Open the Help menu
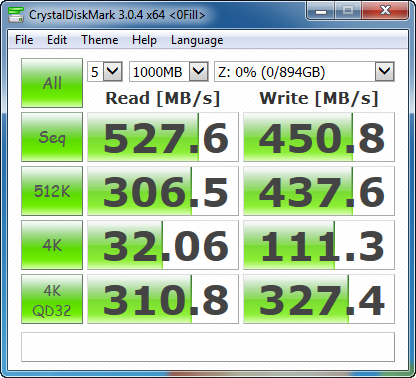The image size is (416, 378). click(144, 40)
